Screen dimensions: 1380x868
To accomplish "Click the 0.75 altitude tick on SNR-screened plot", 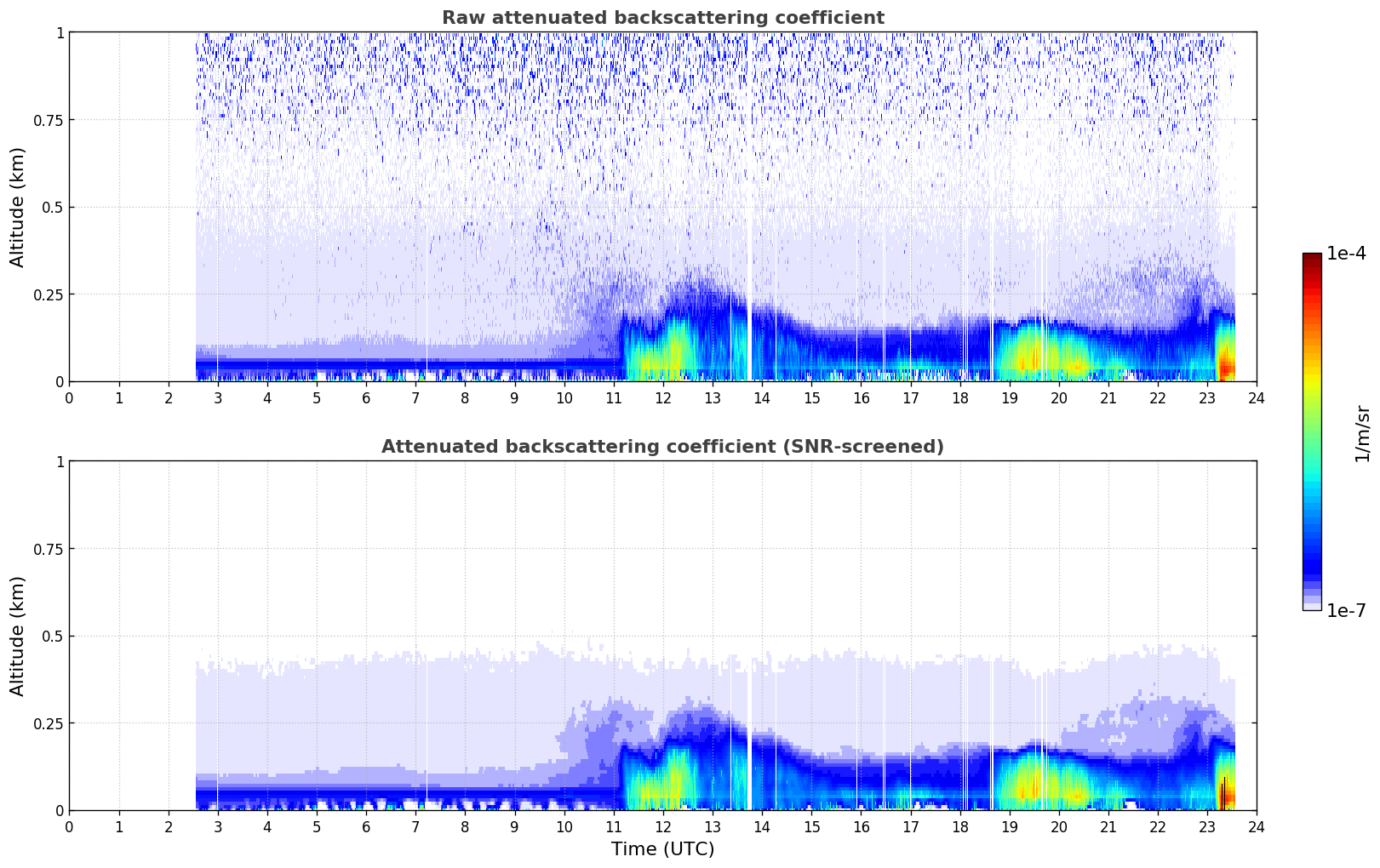I will click(x=48, y=549).
